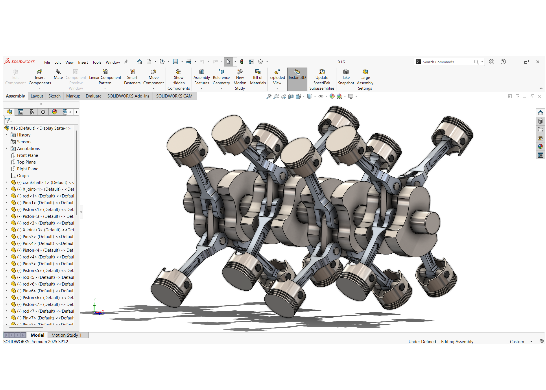Open the Options gear in top toolbar
Screen dimensions: 546x390
tap(261, 62)
